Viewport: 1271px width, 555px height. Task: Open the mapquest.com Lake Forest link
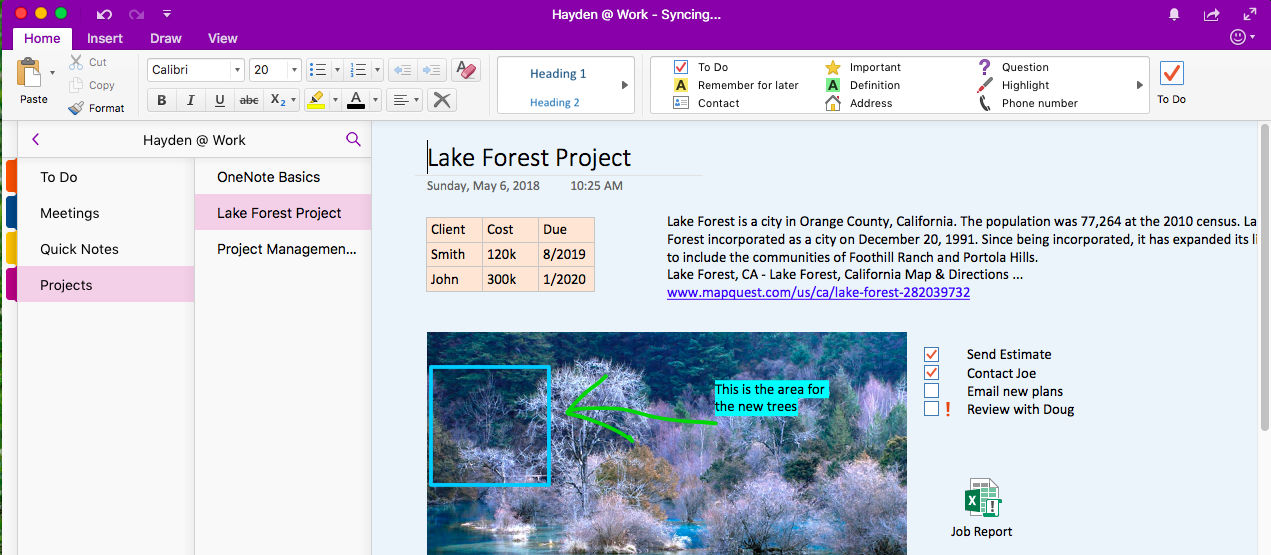pos(818,292)
